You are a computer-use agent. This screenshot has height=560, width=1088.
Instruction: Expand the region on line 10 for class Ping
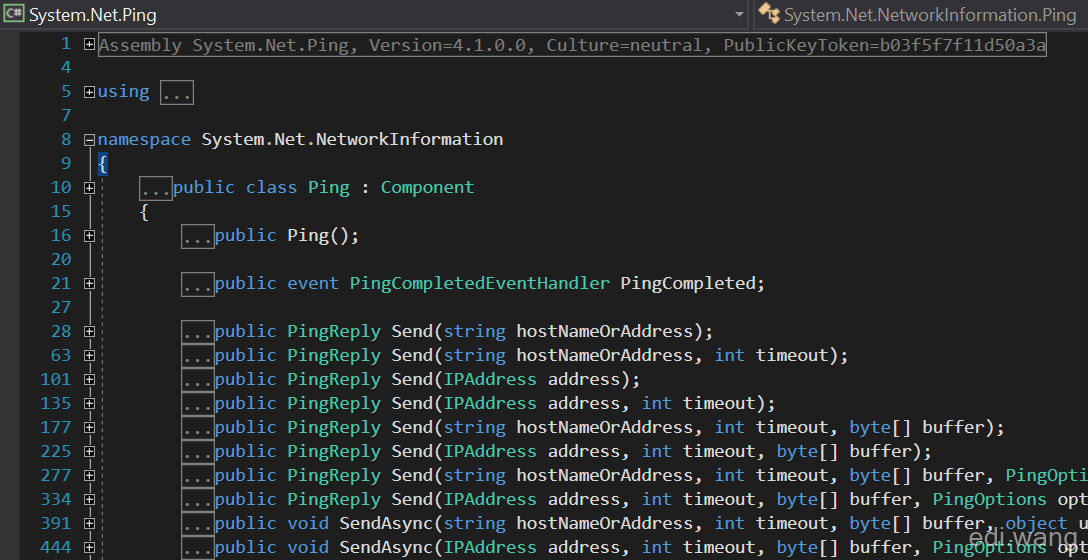coord(89,187)
